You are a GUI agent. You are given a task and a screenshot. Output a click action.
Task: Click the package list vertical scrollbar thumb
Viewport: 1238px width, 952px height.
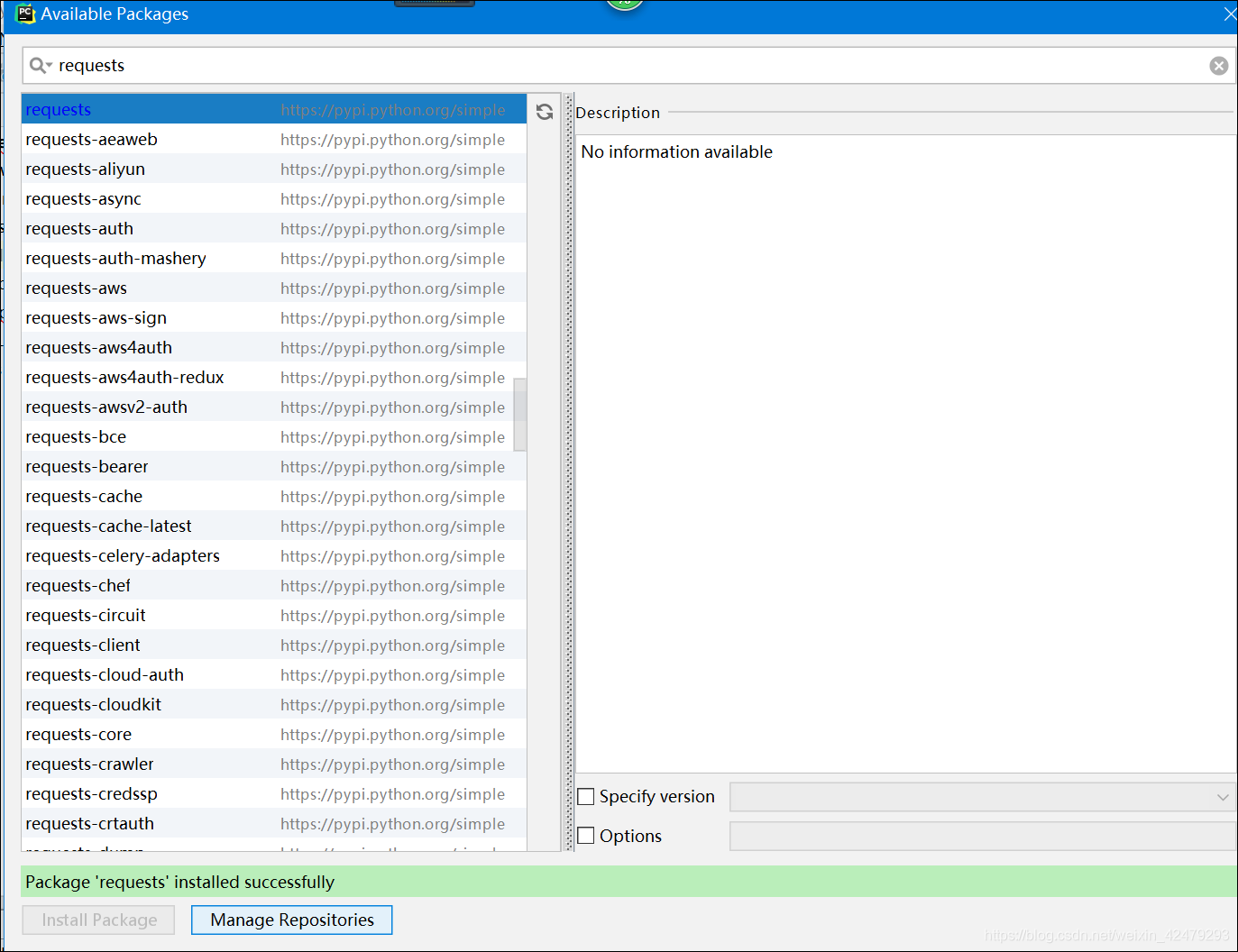[x=520, y=414]
